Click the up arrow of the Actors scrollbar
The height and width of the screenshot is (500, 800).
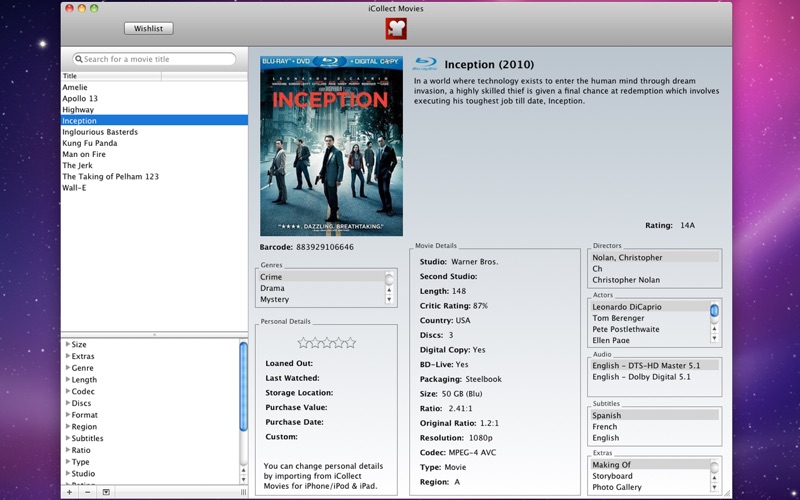(714, 329)
